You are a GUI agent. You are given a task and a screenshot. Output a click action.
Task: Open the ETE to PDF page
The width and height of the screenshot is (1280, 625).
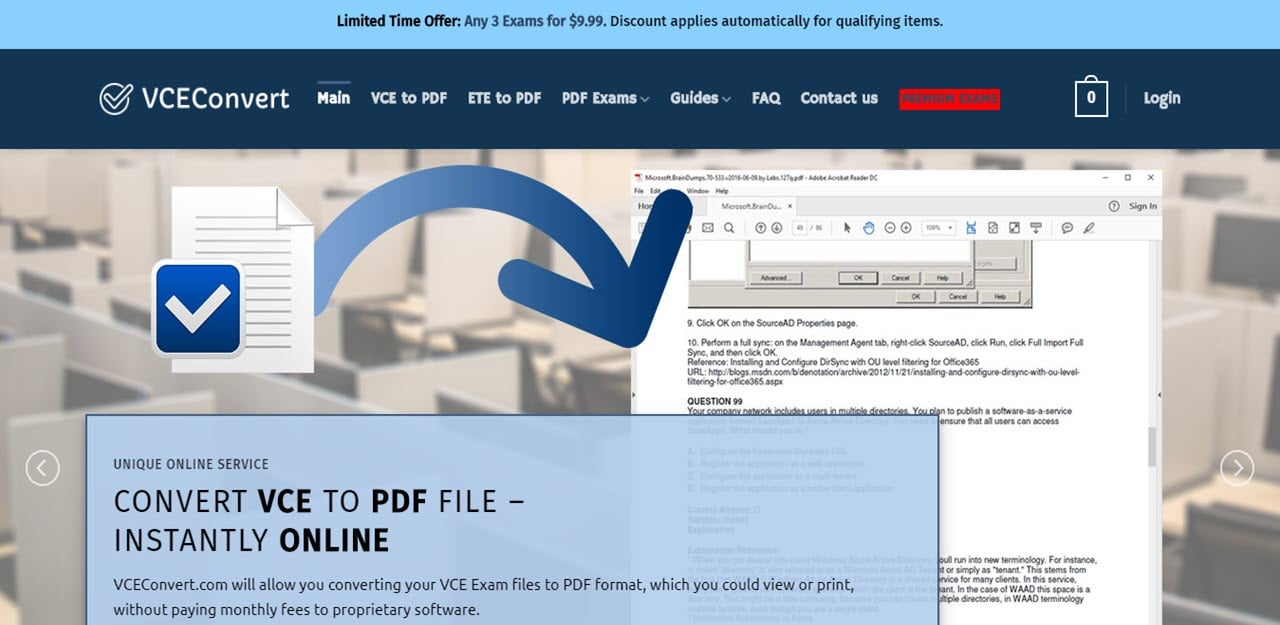(x=505, y=98)
